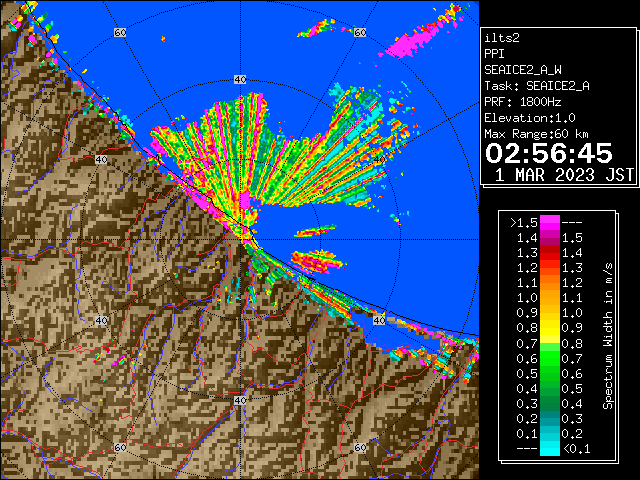The height and width of the screenshot is (480, 640).
Task: Click the '<0.1' legend label
Action: pos(577,449)
